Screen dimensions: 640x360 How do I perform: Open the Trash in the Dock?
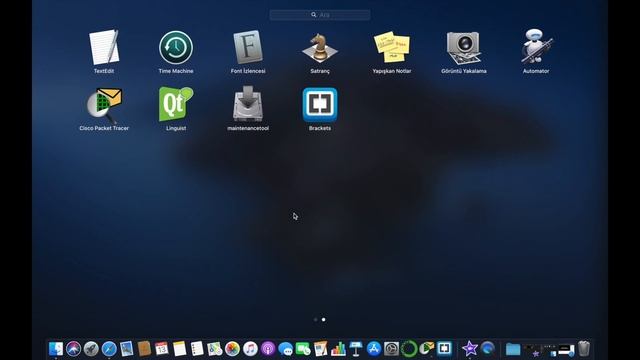point(584,349)
